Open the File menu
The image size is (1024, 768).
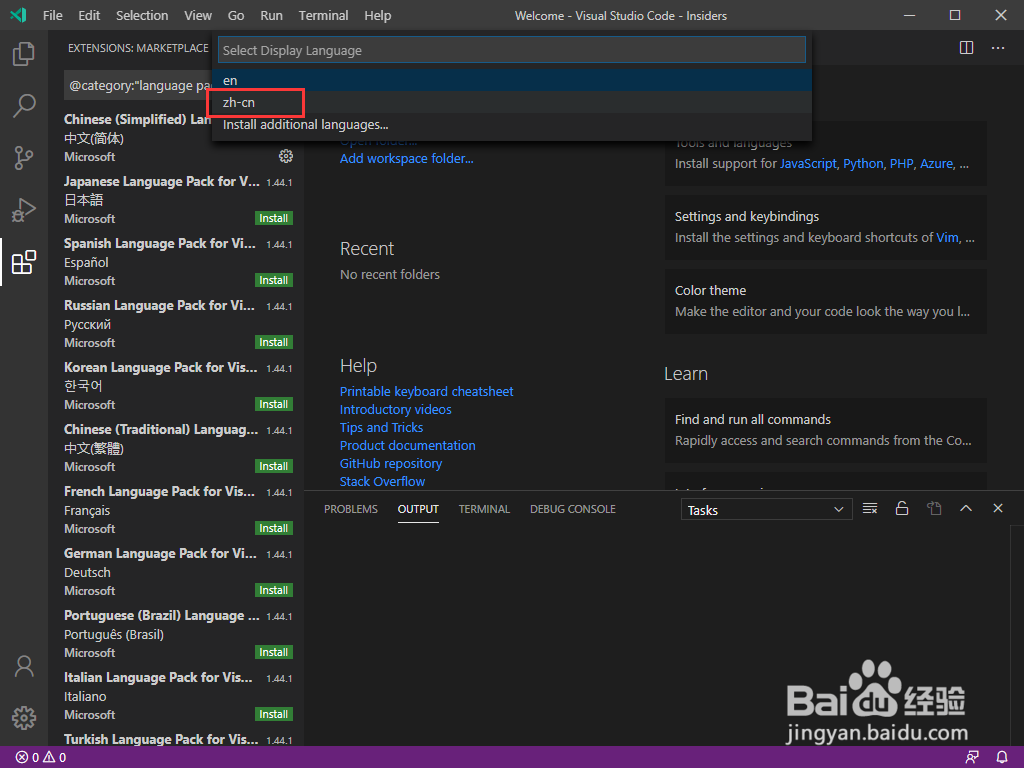click(x=53, y=15)
